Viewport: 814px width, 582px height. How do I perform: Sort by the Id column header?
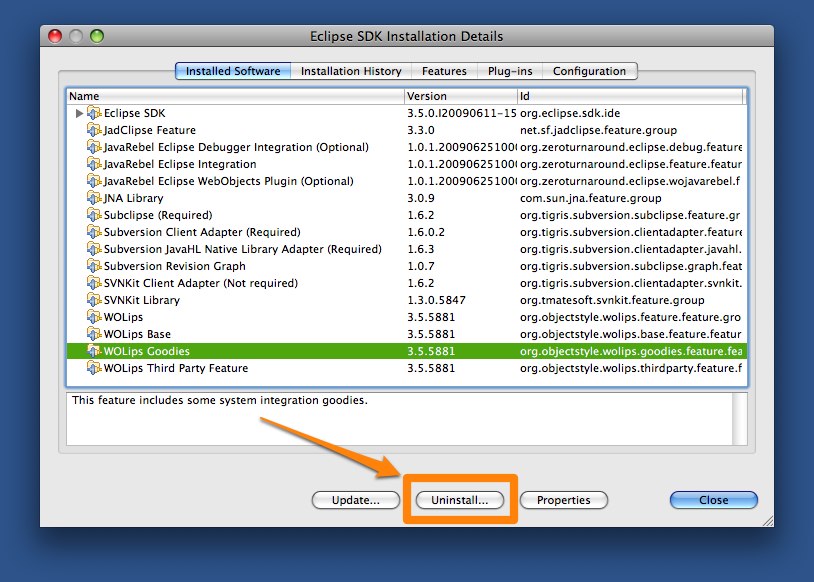628,96
